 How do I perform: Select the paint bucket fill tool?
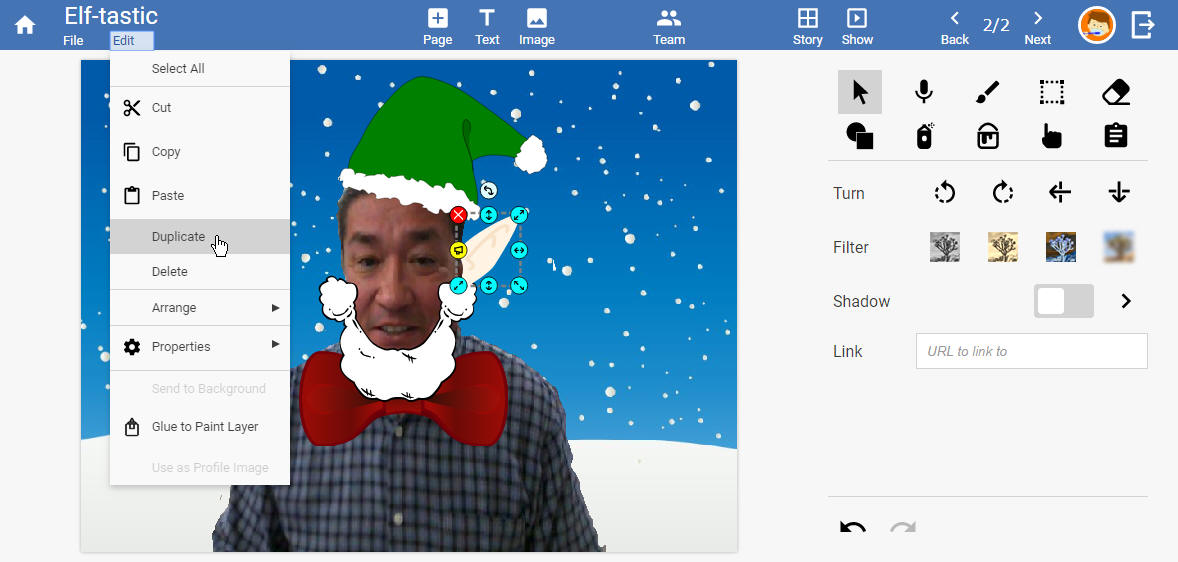click(x=987, y=136)
